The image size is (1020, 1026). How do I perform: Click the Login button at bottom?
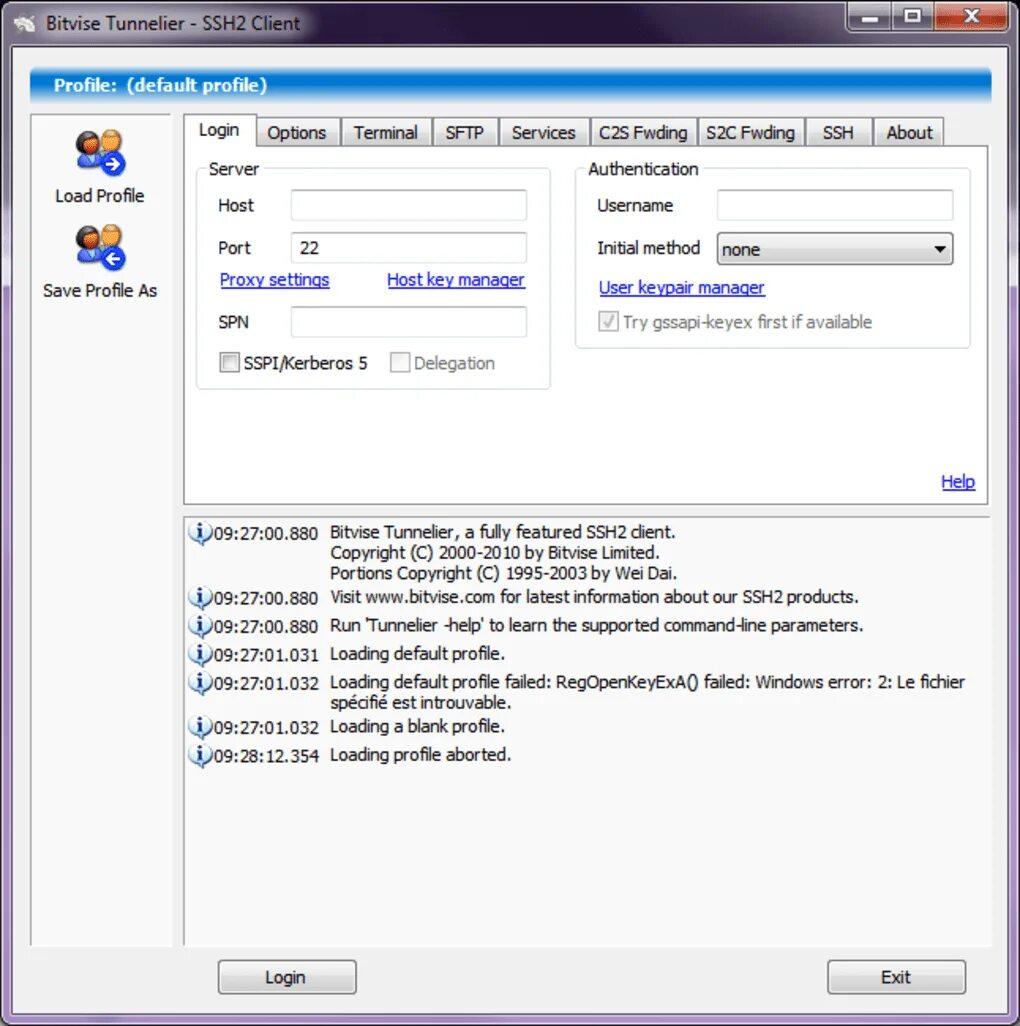[287, 977]
